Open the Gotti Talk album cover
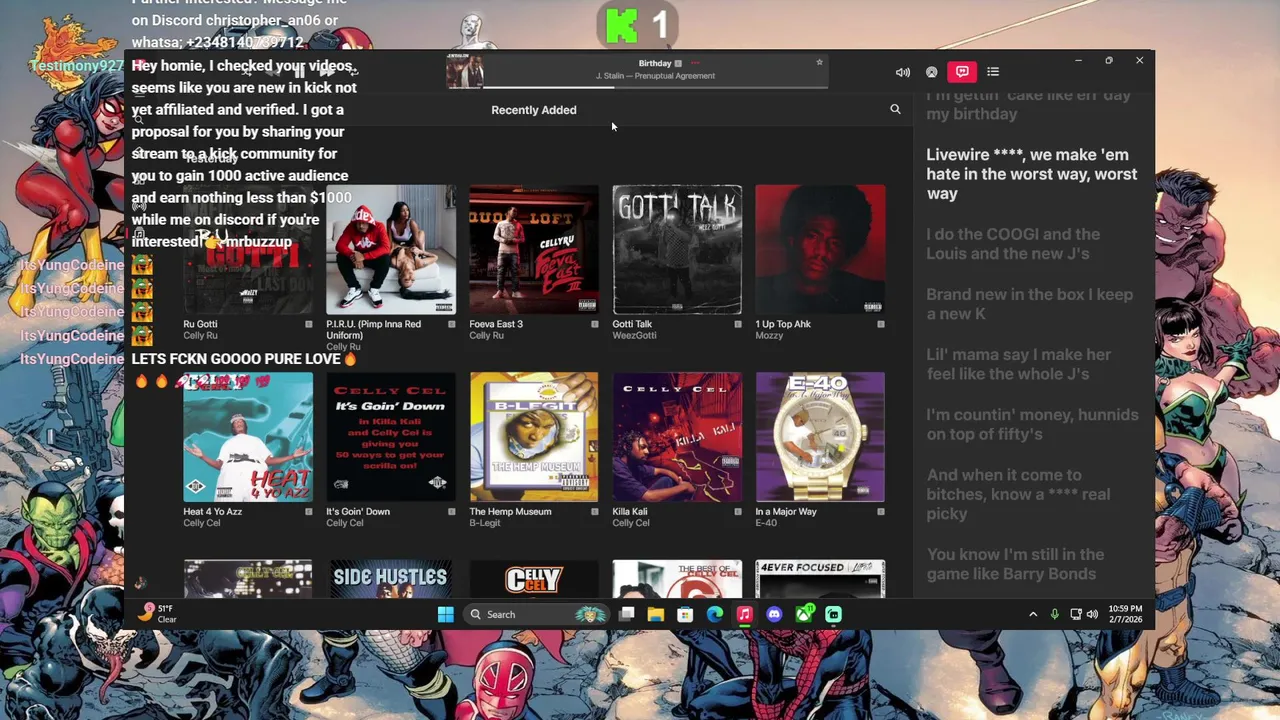 pos(677,250)
